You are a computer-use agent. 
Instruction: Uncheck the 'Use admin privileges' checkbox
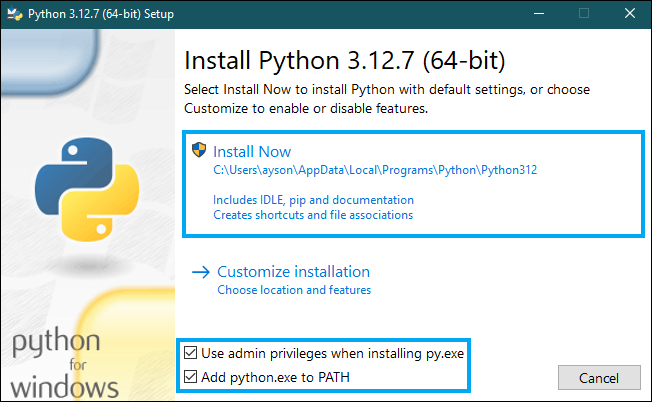point(191,353)
